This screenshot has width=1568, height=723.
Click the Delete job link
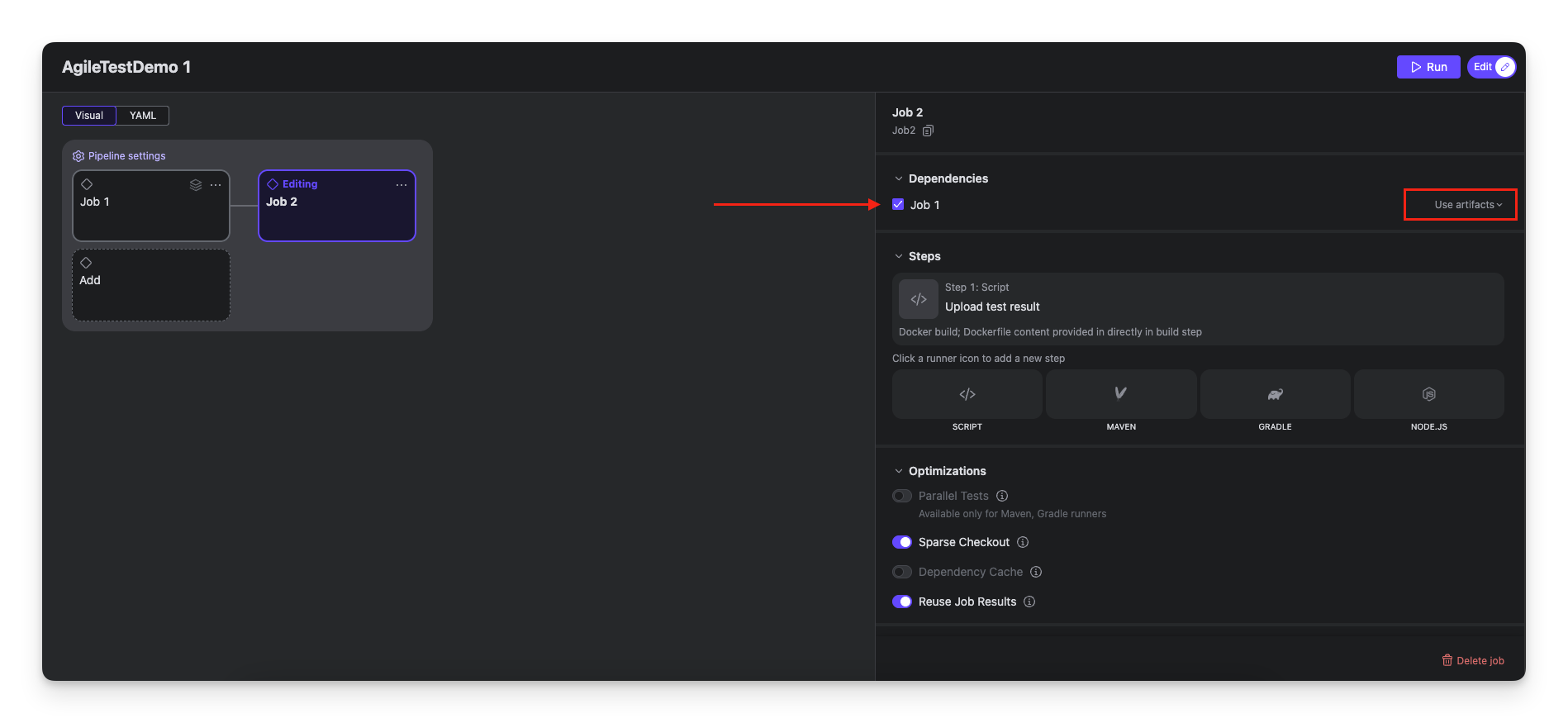pyautogui.click(x=1473, y=660)
